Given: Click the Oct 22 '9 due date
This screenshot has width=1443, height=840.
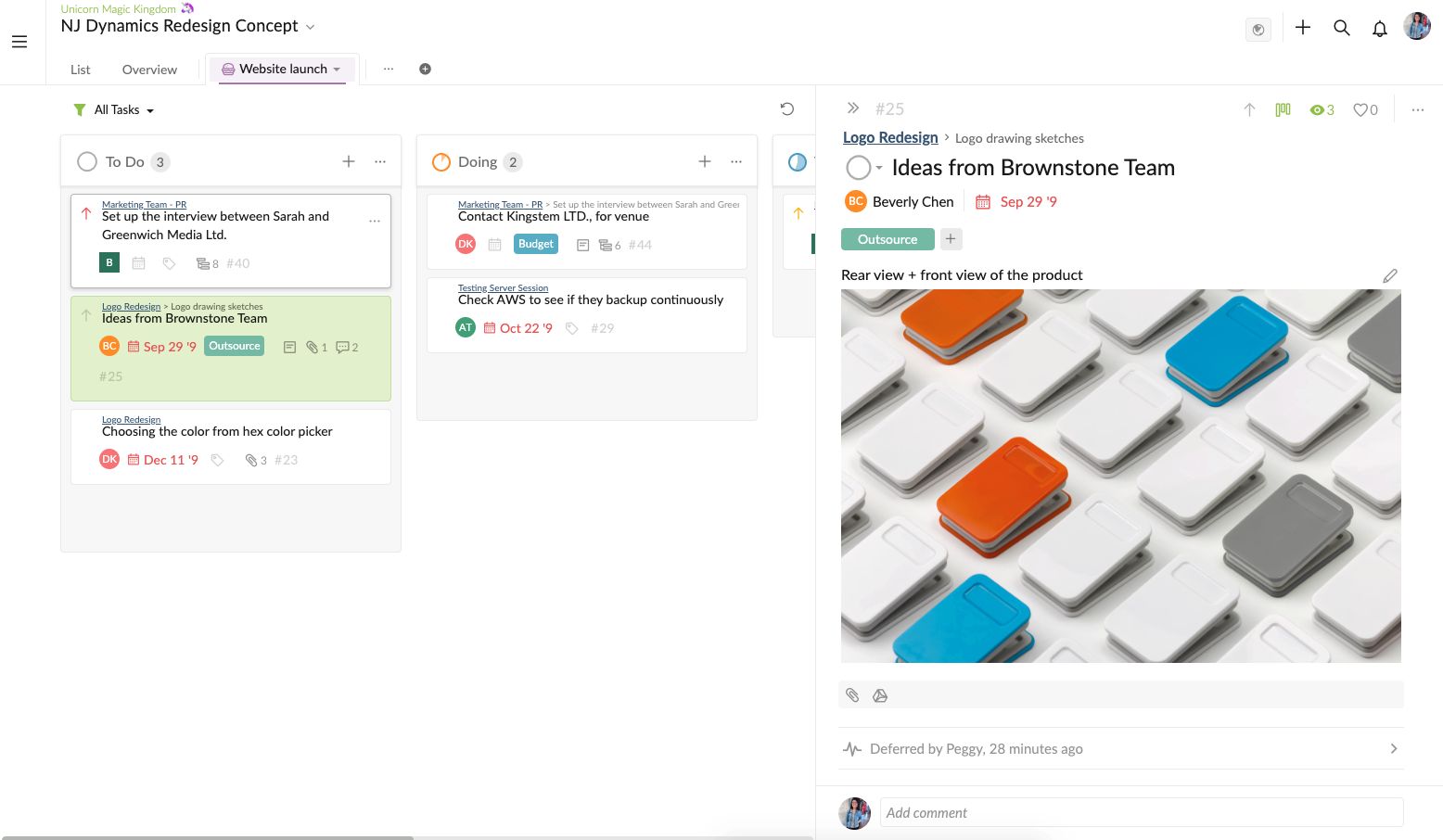Looking at the screenshot, I should 526,328.
